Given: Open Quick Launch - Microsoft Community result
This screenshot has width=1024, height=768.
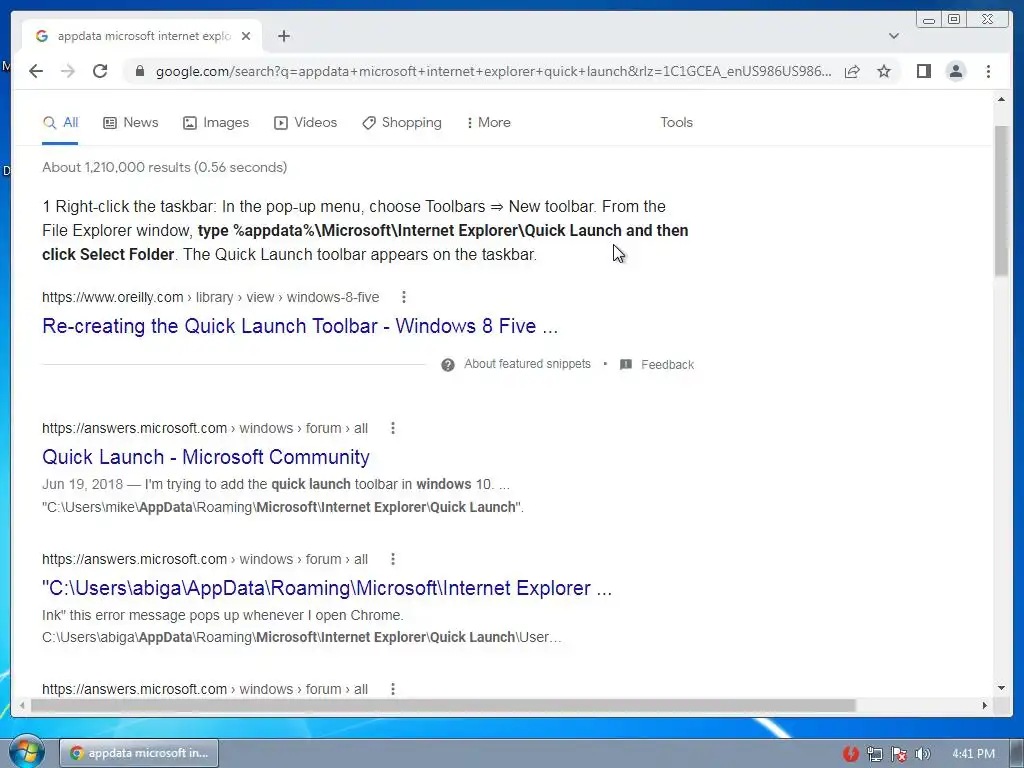Looking at the screenshot, I should tap(206, 457).
